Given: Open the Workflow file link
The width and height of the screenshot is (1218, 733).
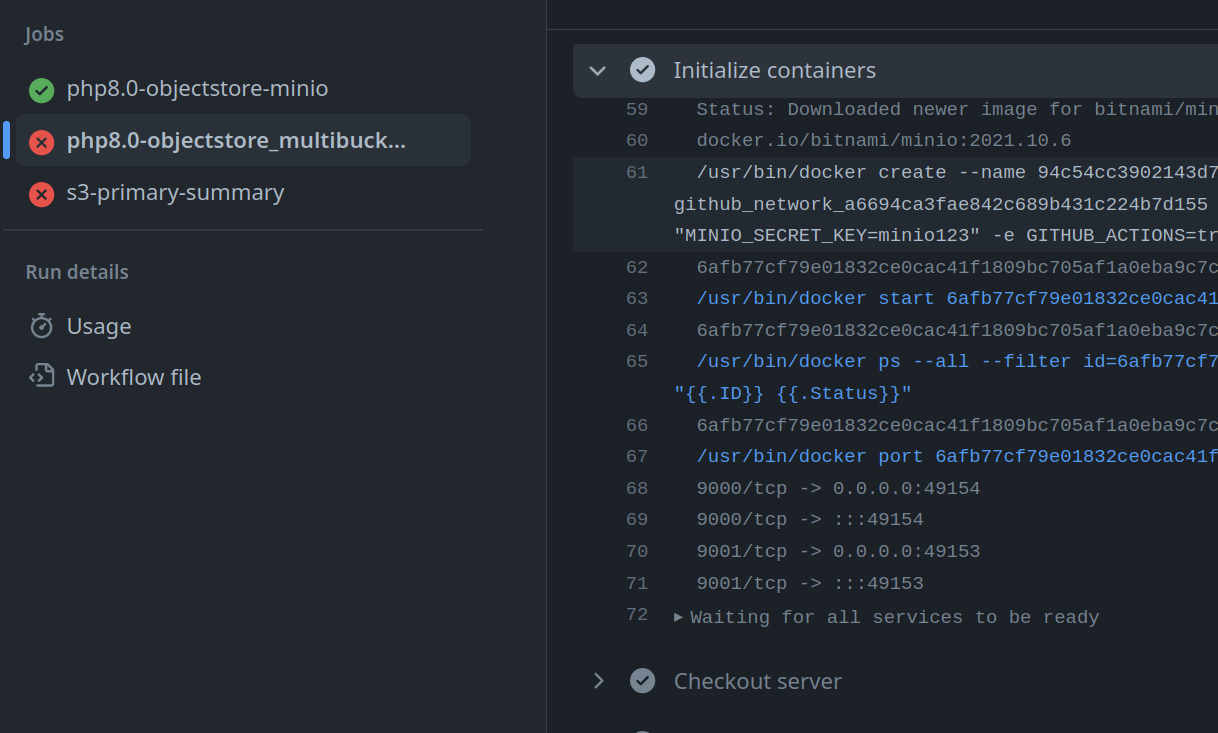Looking at the screenshot, I should (x=134, y=377).
